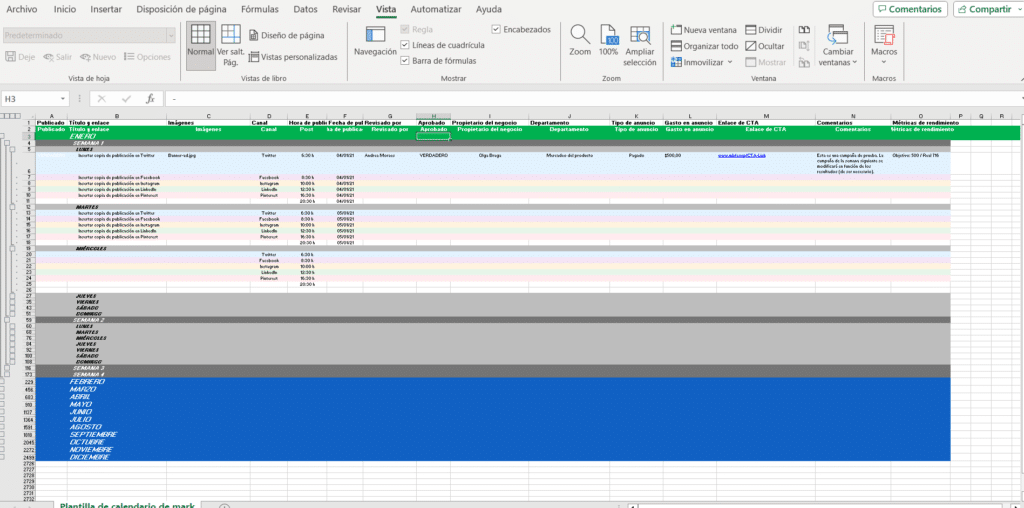Click the insert function fx icon

tap(150, 99)
